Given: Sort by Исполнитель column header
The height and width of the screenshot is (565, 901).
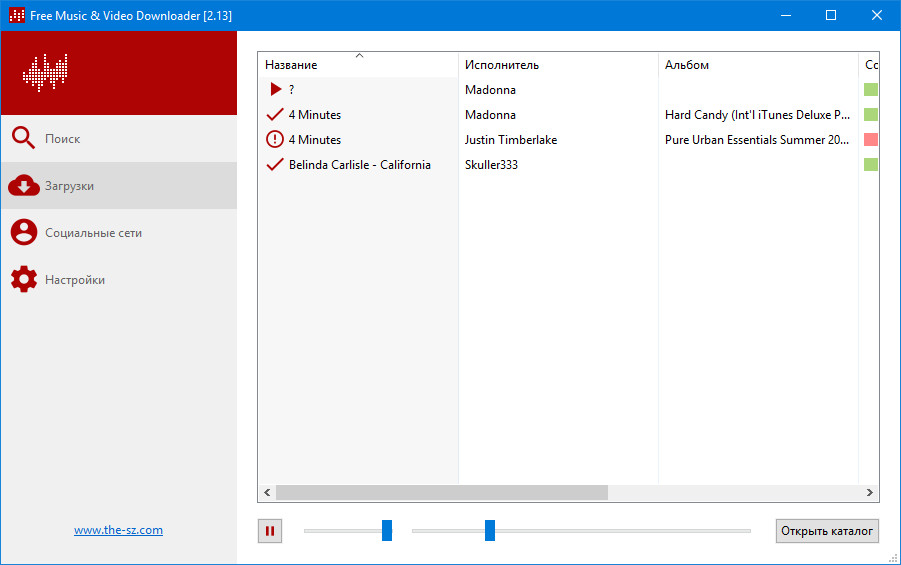Looking at the screenshot, I should (x=502, y=65).
